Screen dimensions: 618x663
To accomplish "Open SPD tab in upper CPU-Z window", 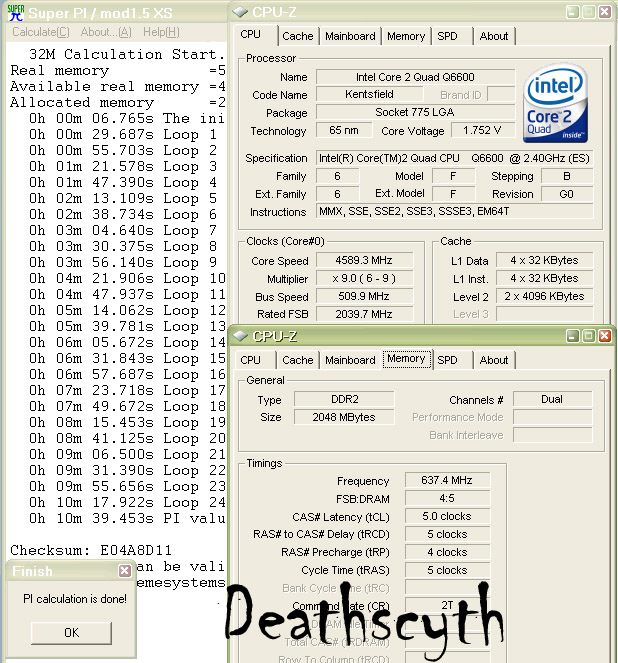I will click(x=448, y=36).
